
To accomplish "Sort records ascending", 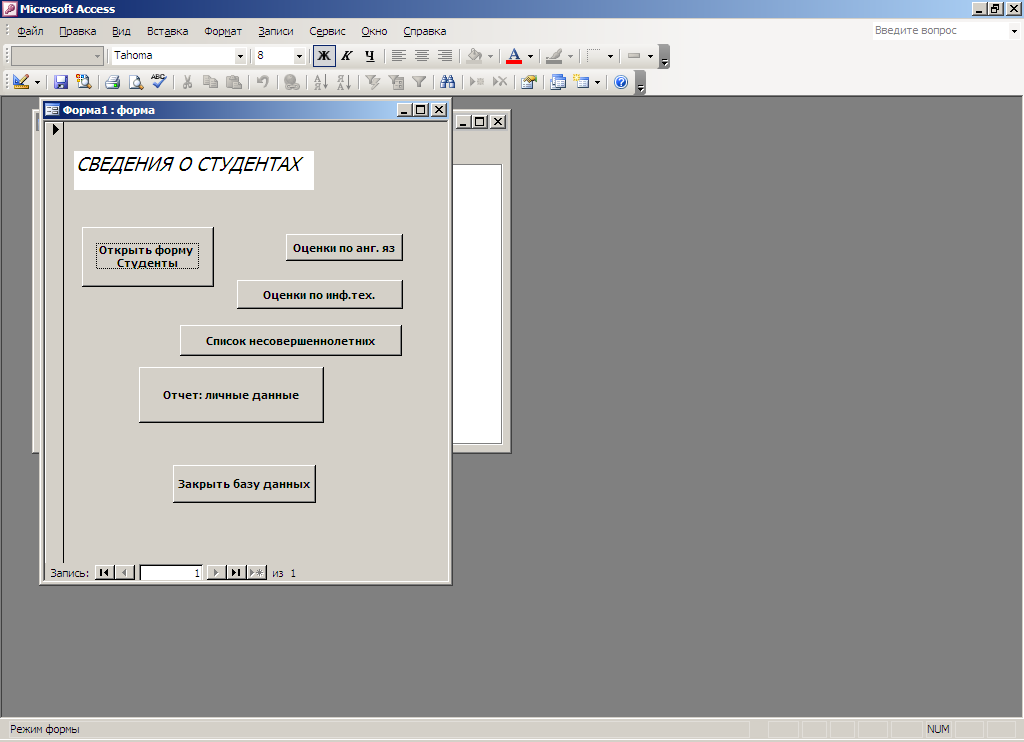I will coord(321,82).
